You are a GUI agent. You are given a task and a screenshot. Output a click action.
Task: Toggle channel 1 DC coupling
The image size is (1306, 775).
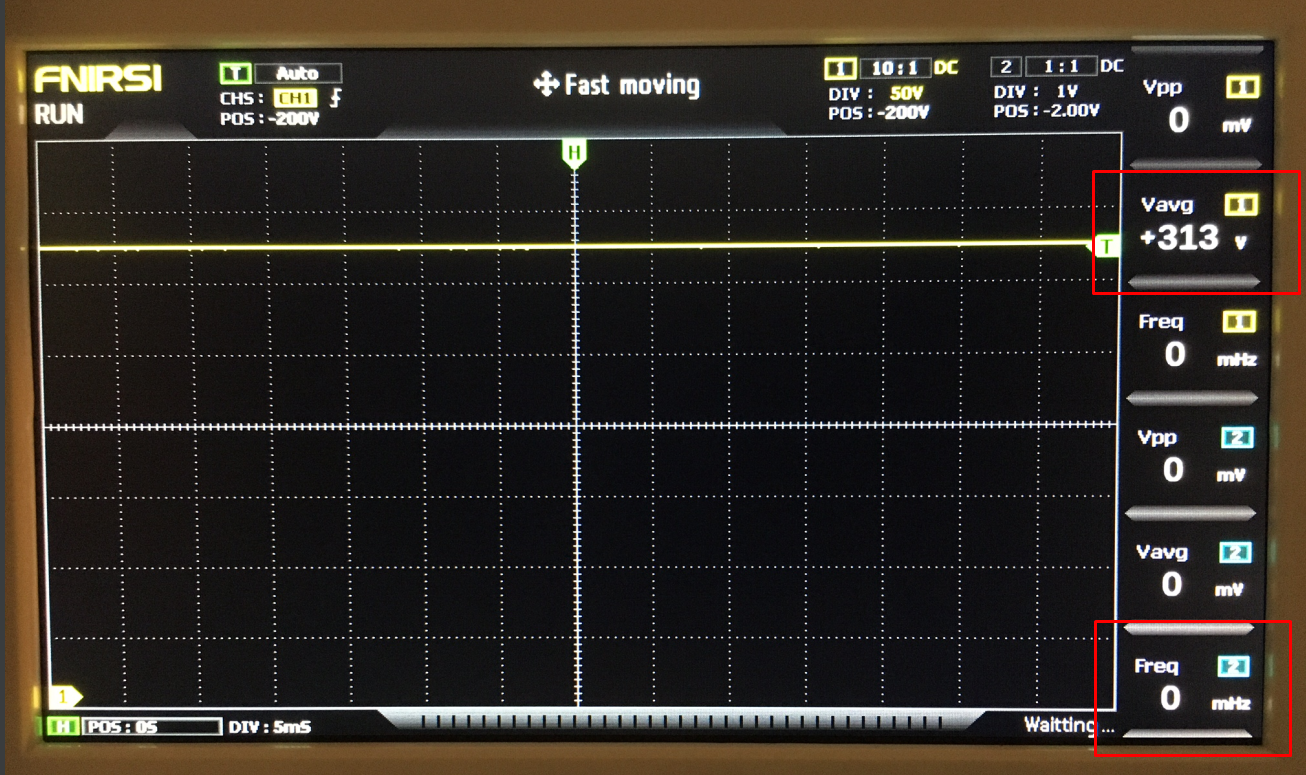pyautogui.click(x=946, y=68)
